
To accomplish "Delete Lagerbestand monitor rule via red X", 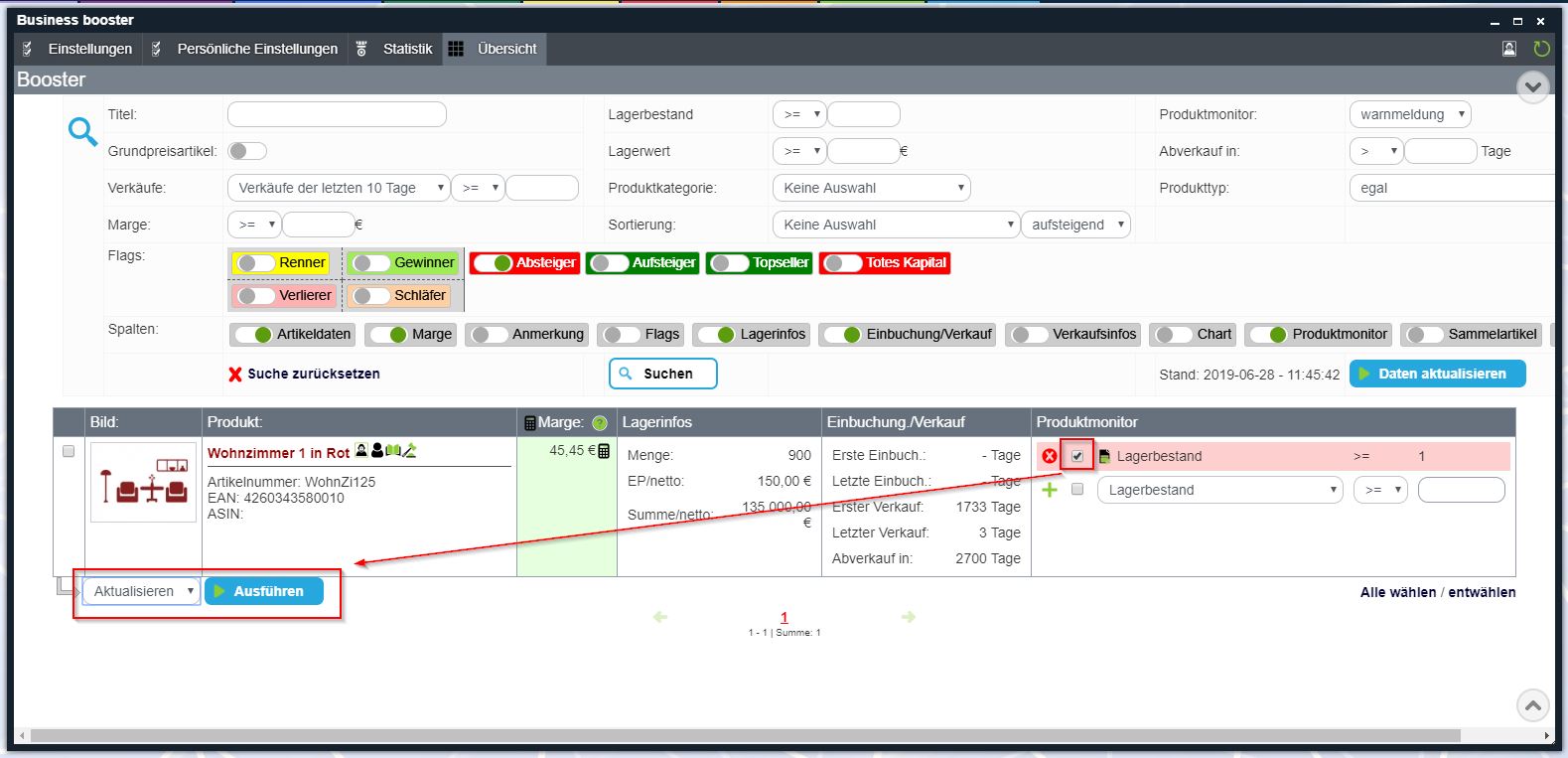I will [1050, 456].
